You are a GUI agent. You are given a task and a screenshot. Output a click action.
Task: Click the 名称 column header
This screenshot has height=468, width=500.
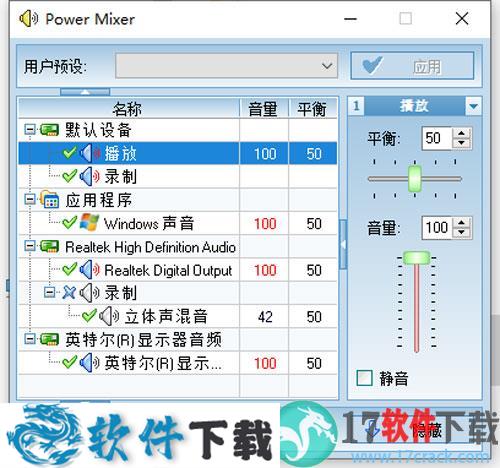(x=129, y=108)
